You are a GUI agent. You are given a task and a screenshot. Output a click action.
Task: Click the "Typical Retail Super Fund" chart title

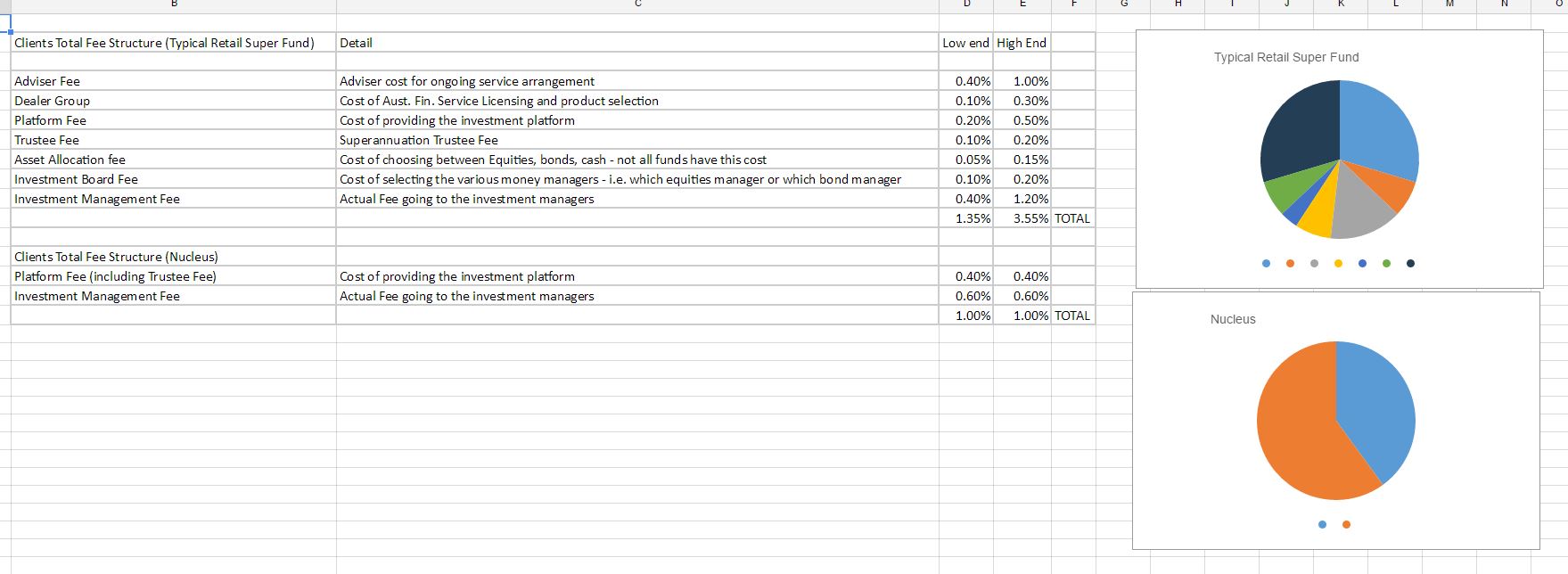pos(1285,57)
